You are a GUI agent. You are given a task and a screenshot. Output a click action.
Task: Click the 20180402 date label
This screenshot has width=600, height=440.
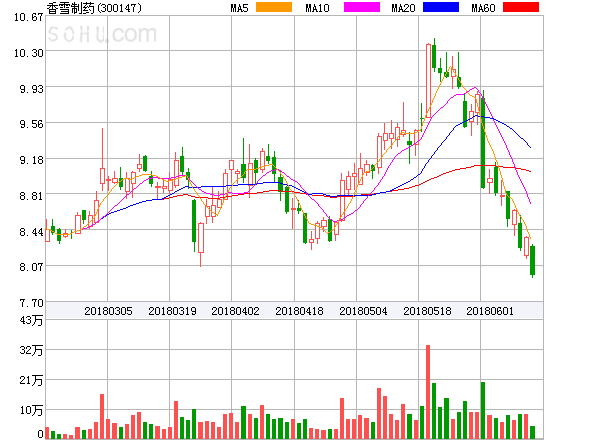(235, 311)
